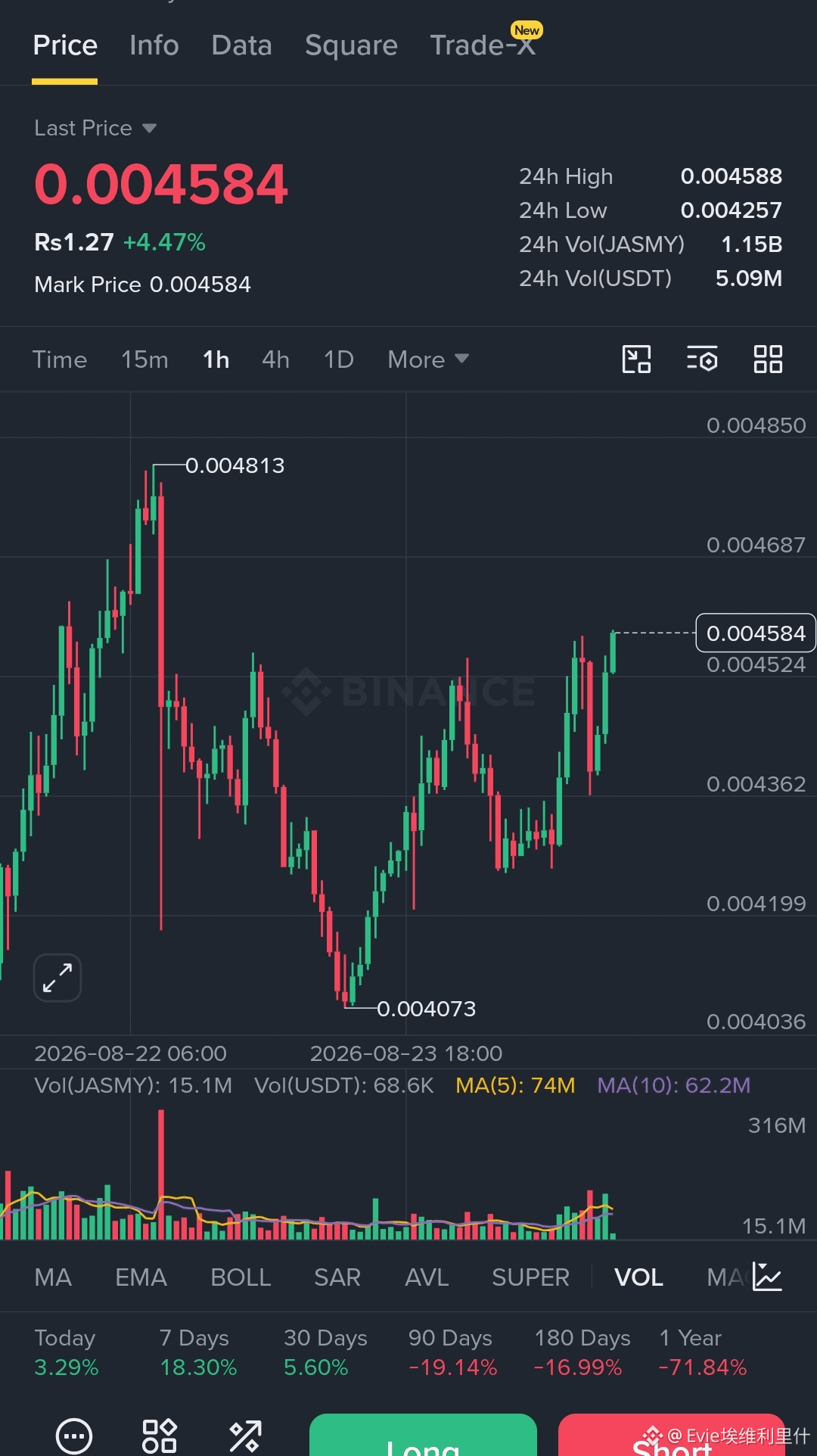Switch to the Data tab
817x1456 pixels.
(x=242, y=45)
